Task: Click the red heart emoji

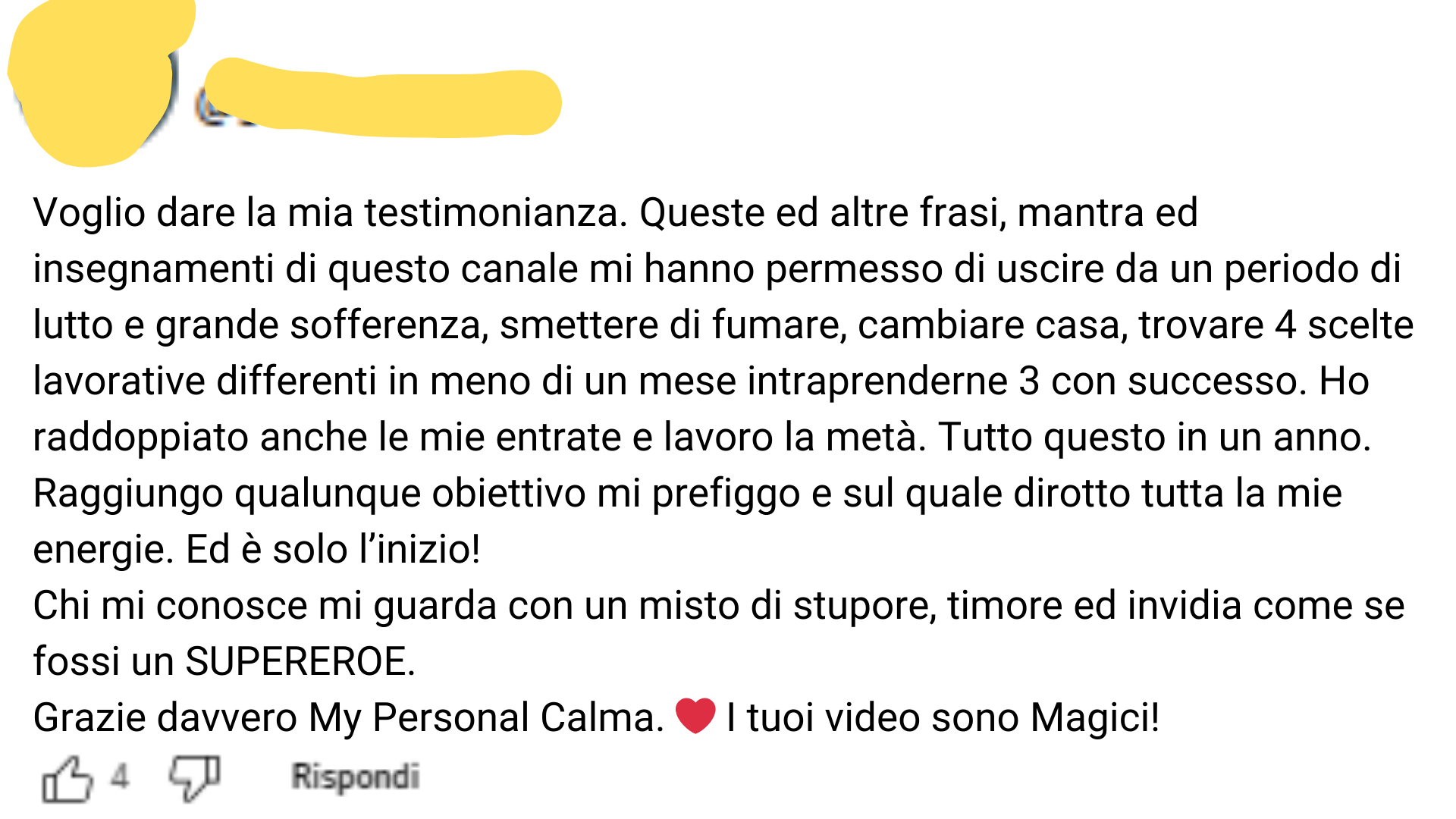Action: (695, 716)
